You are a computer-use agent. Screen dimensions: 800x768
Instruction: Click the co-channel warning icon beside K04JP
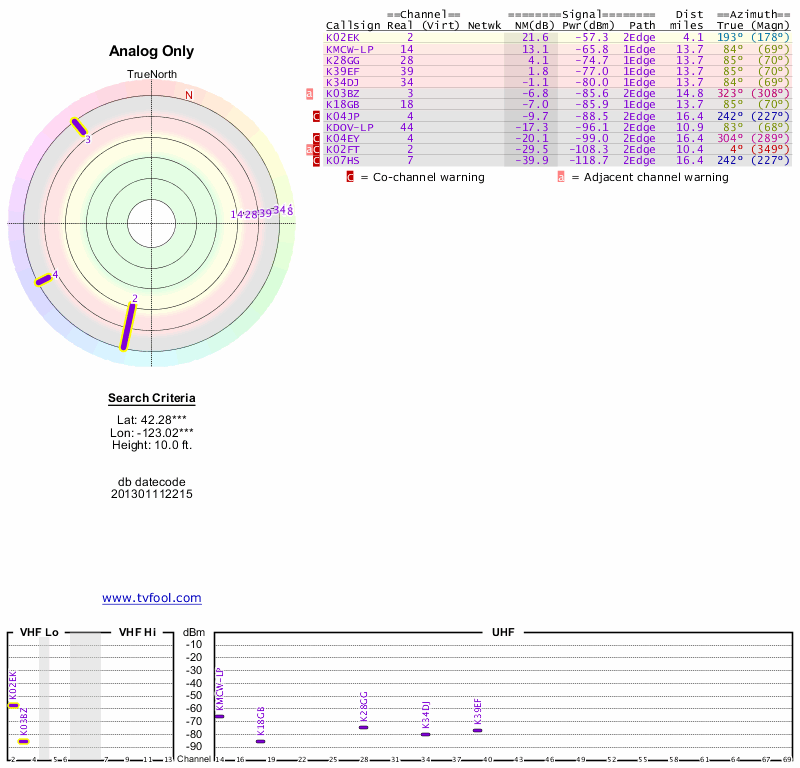317,116
